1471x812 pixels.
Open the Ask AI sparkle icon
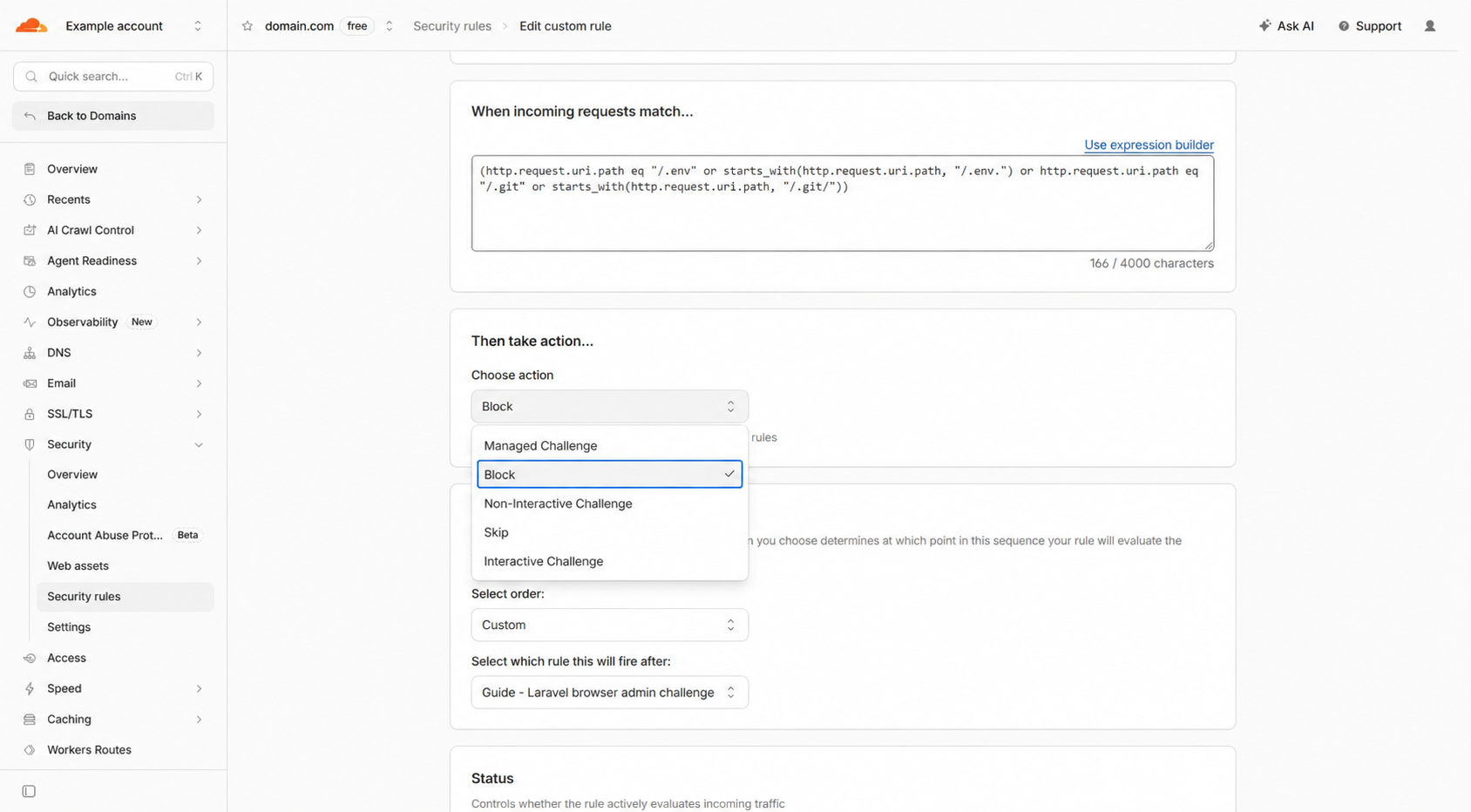pyautogui.click(x=1264, y=26)
